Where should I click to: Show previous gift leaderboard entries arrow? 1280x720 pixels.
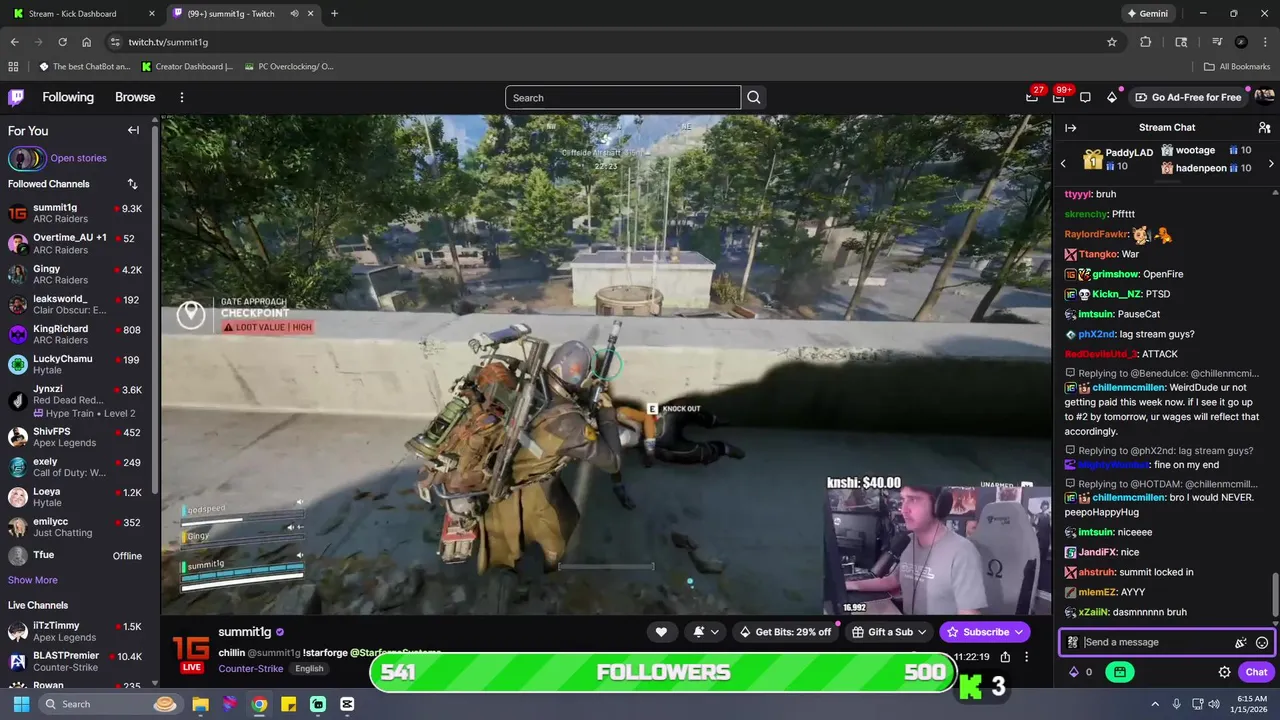tap(1063, 163)
